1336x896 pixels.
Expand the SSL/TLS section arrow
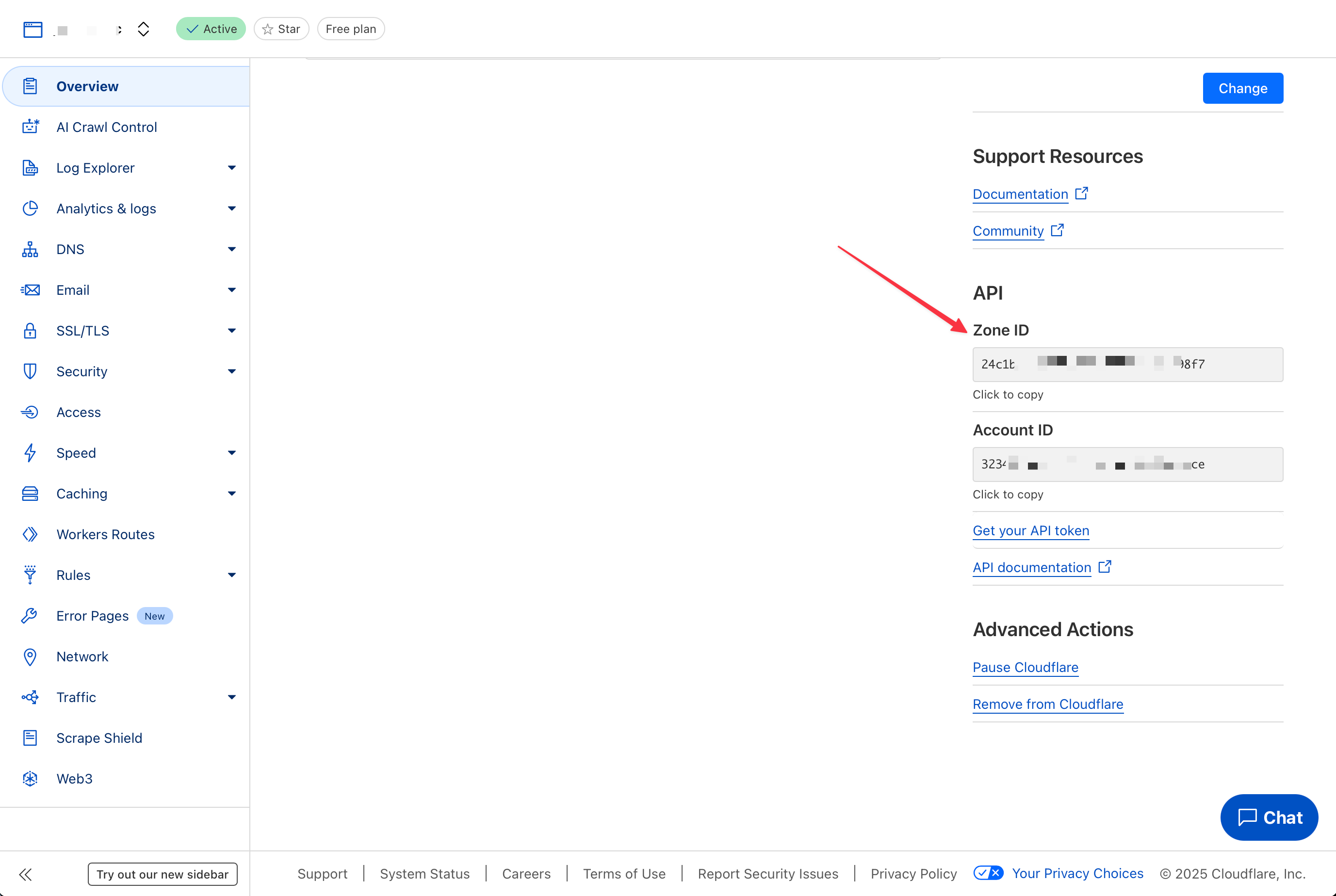231,331
